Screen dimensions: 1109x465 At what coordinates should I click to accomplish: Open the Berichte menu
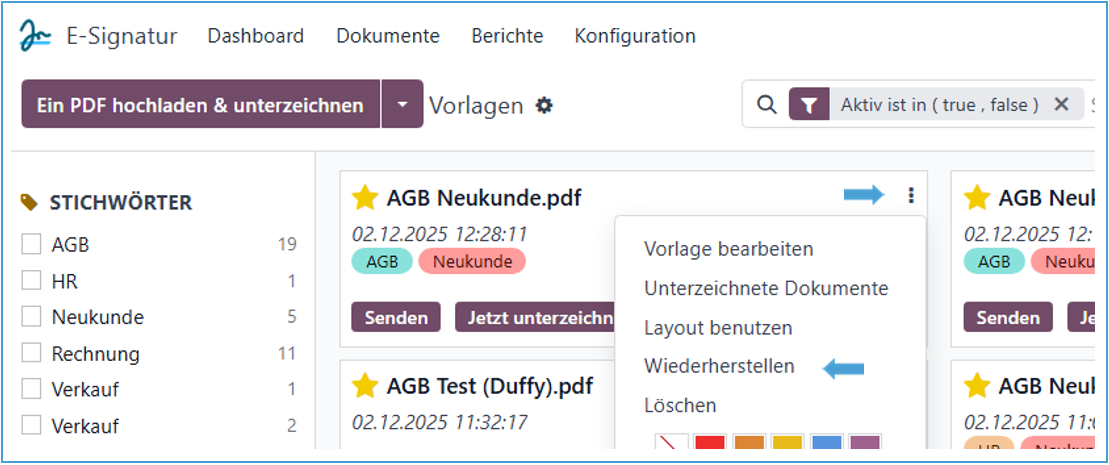[x=507, y=36]
